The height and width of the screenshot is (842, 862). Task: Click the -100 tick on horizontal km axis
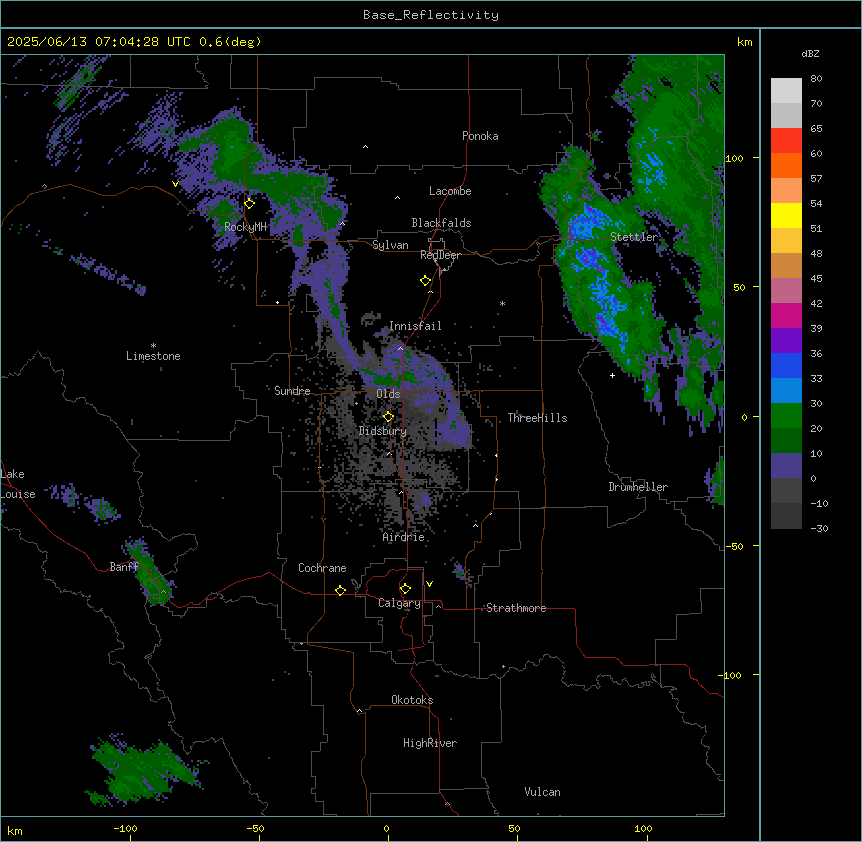[125, 828]
